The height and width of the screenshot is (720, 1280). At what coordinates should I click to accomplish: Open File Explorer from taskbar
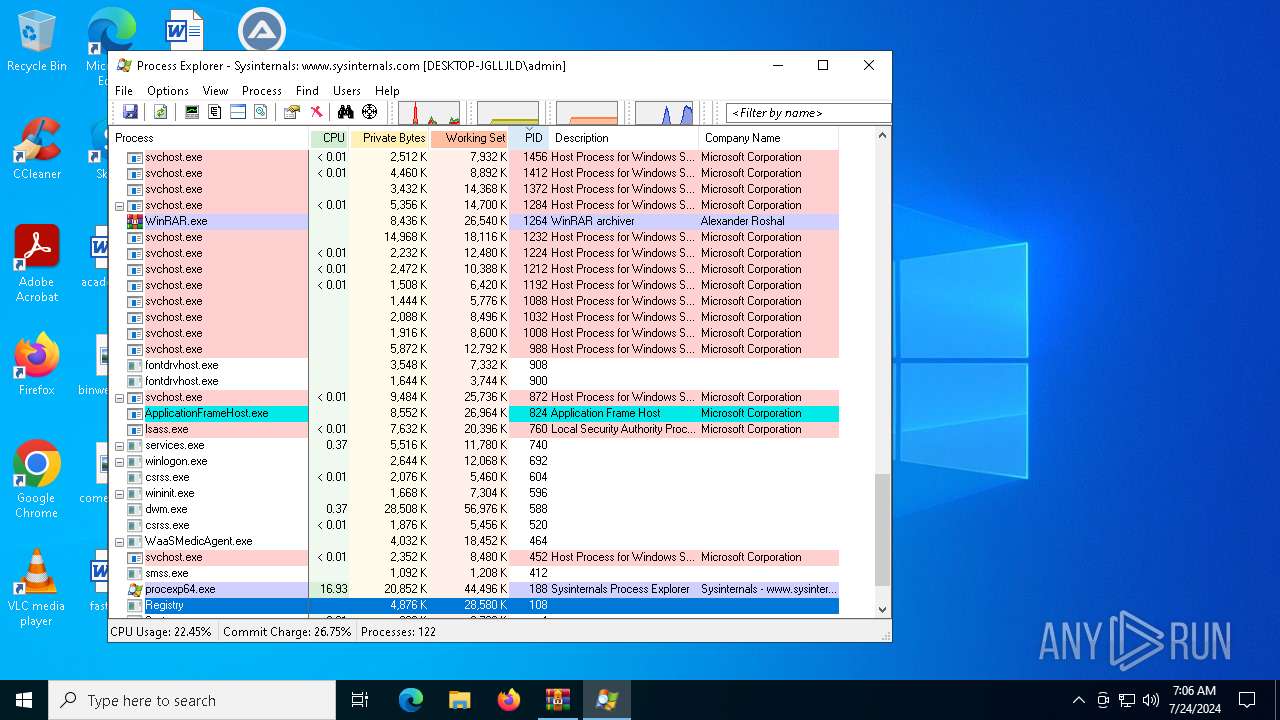(x=459, y=700)
